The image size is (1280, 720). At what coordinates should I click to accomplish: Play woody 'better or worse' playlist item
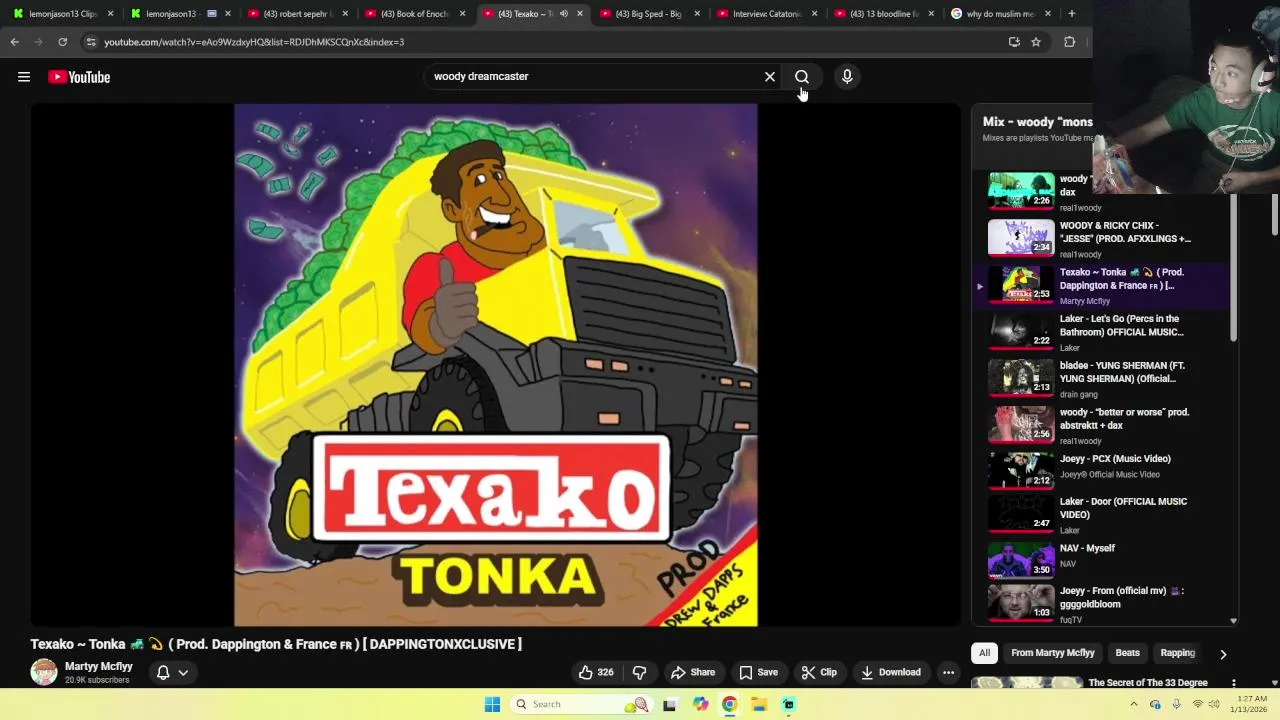click(1100, 425)
